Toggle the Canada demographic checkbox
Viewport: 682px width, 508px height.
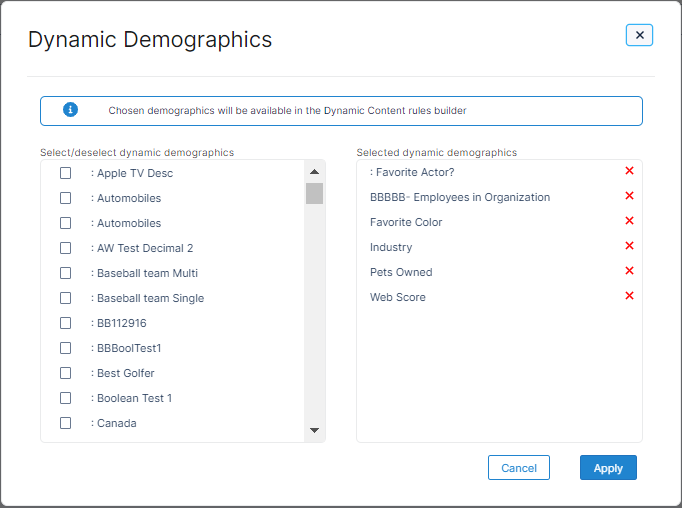tap(66, 423)
